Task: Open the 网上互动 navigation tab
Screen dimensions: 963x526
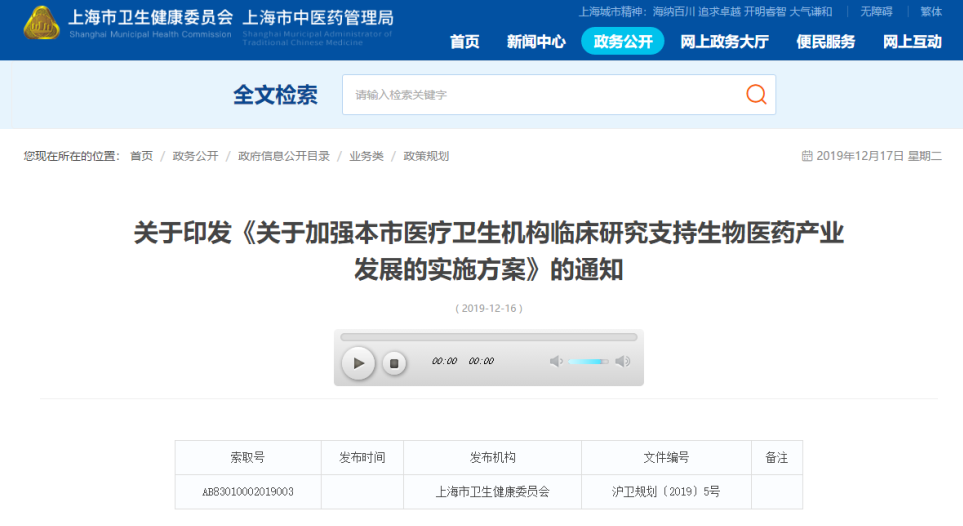Action: click(x=913, y=42)
